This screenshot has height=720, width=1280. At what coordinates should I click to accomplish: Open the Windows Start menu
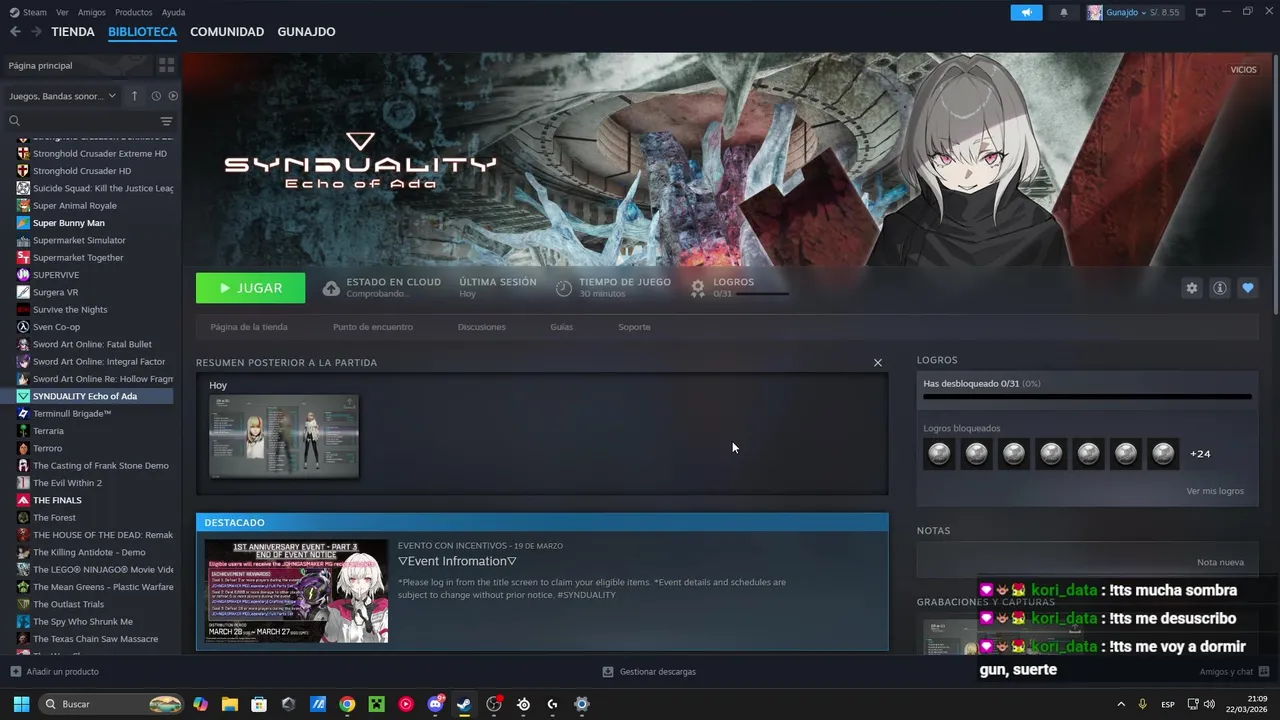pyautogui.click(x=21, y=704)
